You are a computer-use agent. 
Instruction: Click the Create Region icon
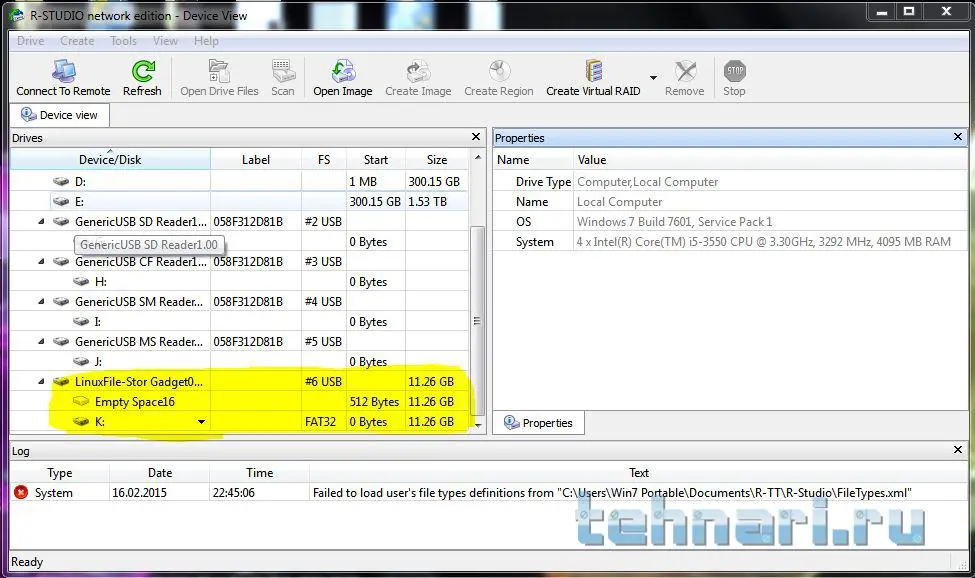point(499,71)
